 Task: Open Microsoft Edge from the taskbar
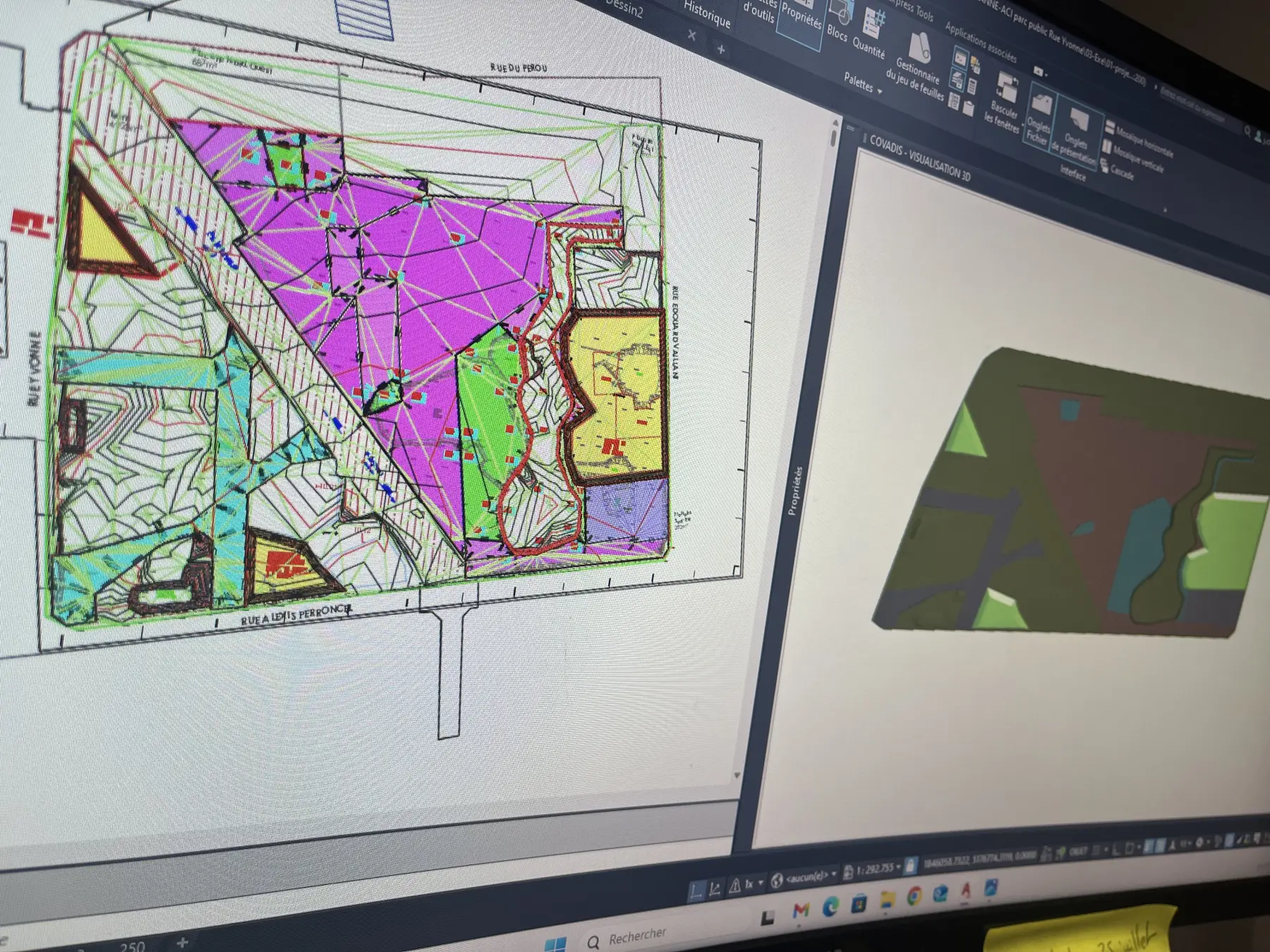[x=830, y=907]
